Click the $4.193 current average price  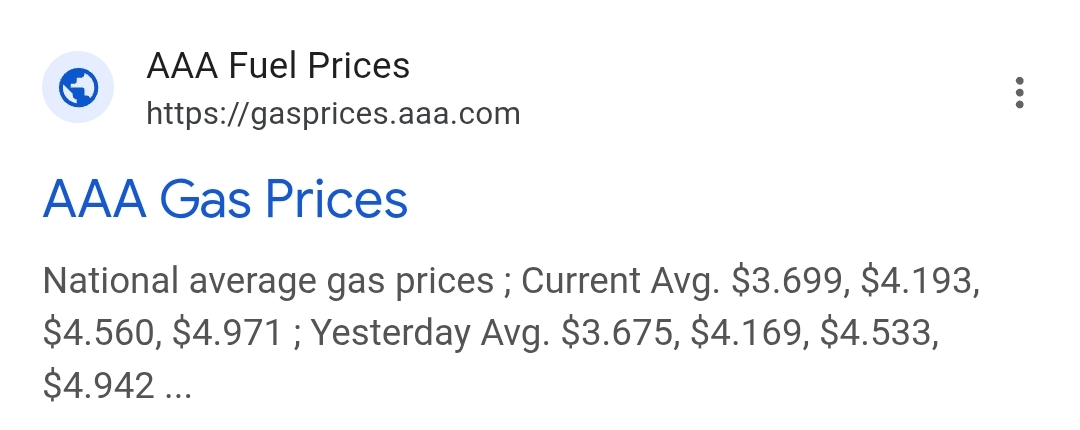pos(916,281)
